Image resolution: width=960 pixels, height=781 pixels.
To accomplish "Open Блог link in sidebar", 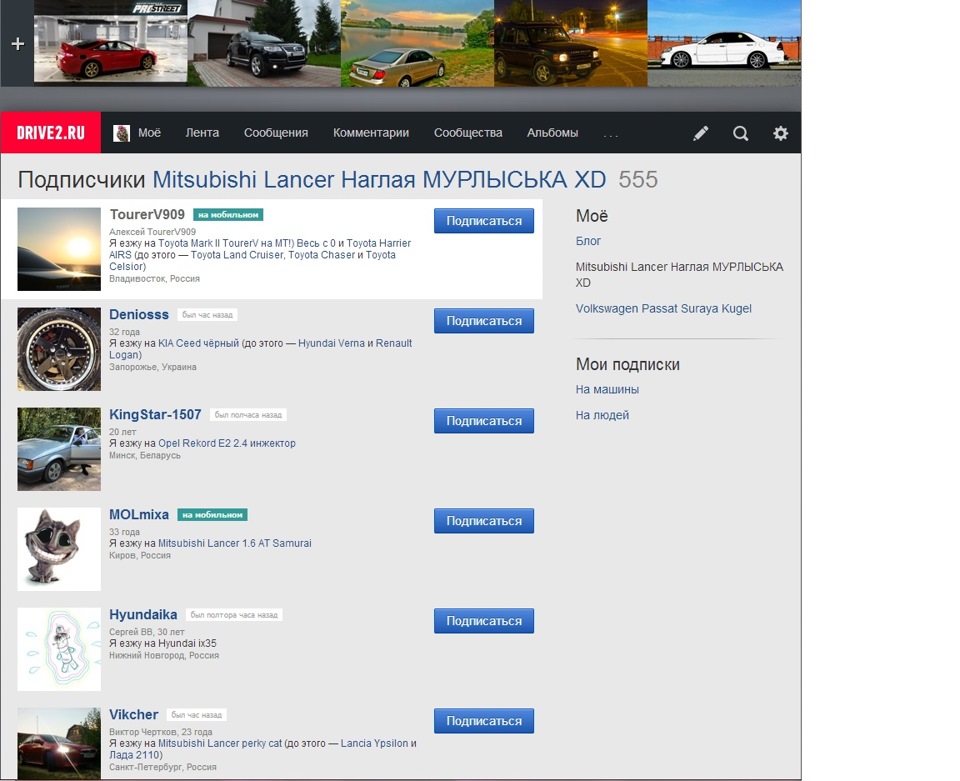I will point(588,241).
